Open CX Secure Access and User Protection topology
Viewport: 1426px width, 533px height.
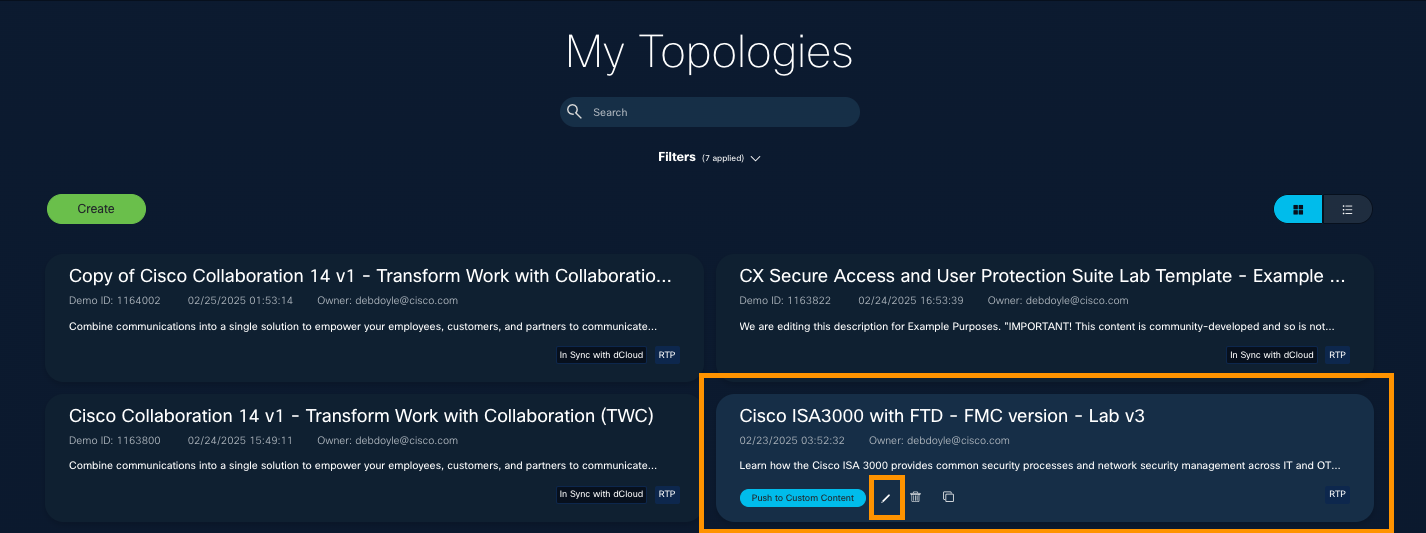point(1042,276)
